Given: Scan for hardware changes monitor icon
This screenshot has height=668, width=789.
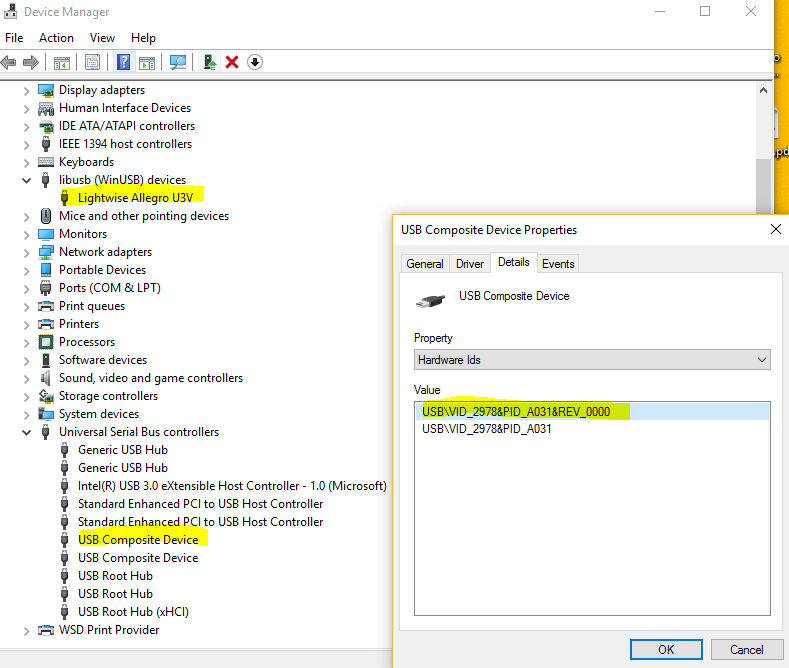Looking at the screenshot, I should tap(178, 62).
